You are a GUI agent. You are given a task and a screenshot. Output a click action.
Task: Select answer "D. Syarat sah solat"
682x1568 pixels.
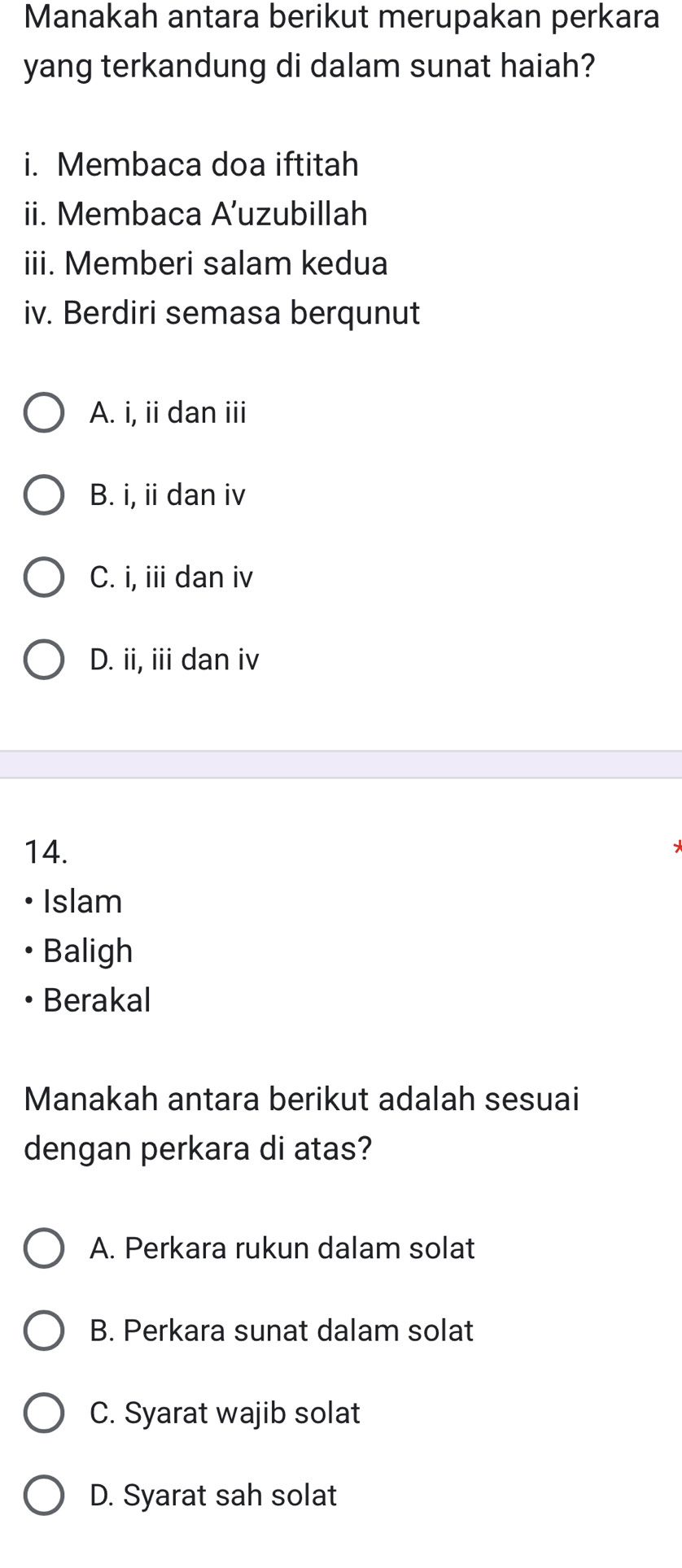click(44, 1496)
